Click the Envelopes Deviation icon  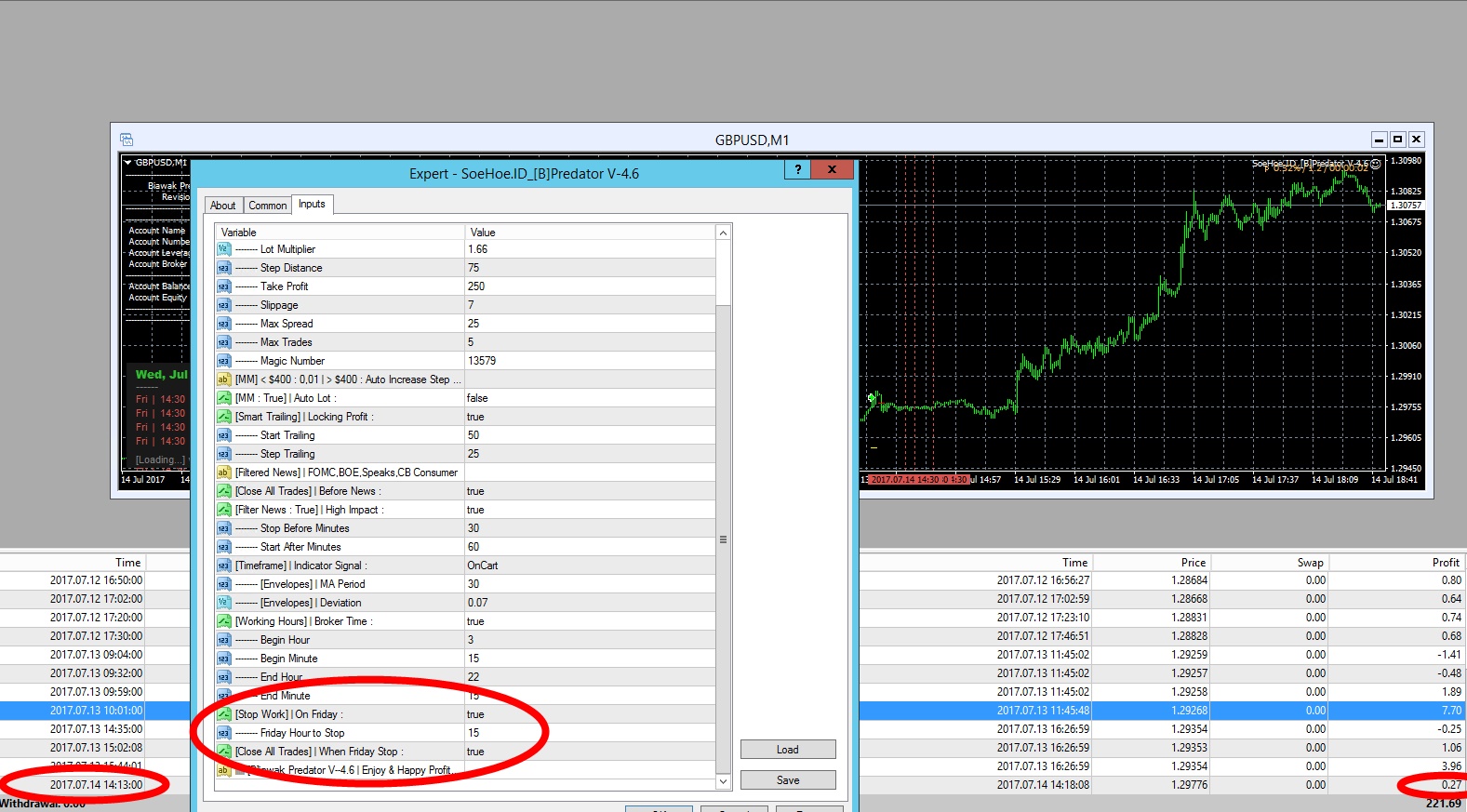point(223,603)
